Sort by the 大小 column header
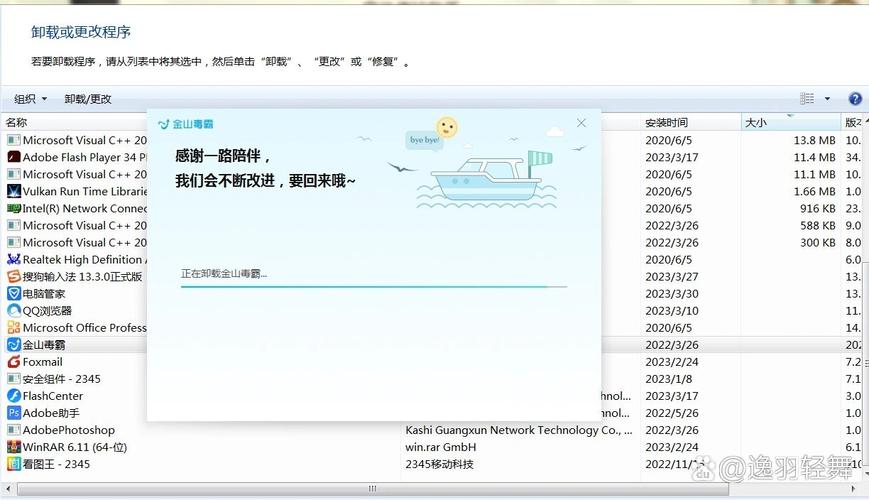This screenshot has width=869, height=500. 791,123
